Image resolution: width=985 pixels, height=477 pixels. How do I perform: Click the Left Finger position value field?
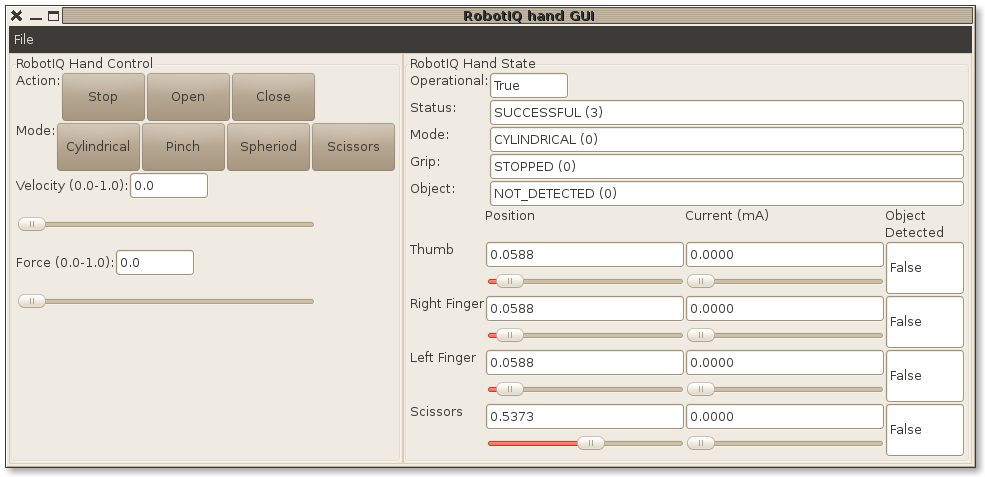coord(585,363)
